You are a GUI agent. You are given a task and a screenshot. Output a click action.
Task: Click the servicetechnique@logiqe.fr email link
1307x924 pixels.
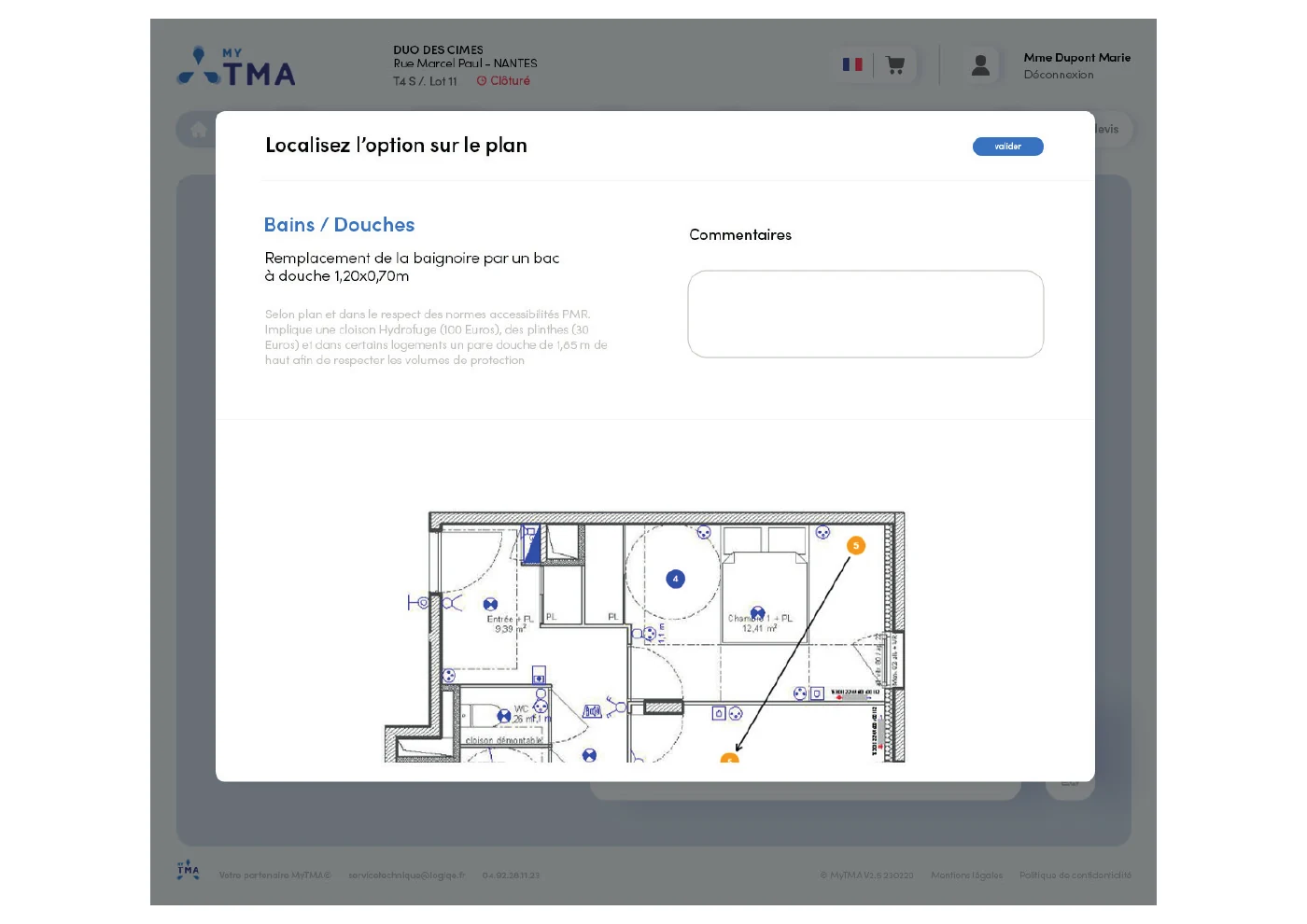[x=406, y=875]
